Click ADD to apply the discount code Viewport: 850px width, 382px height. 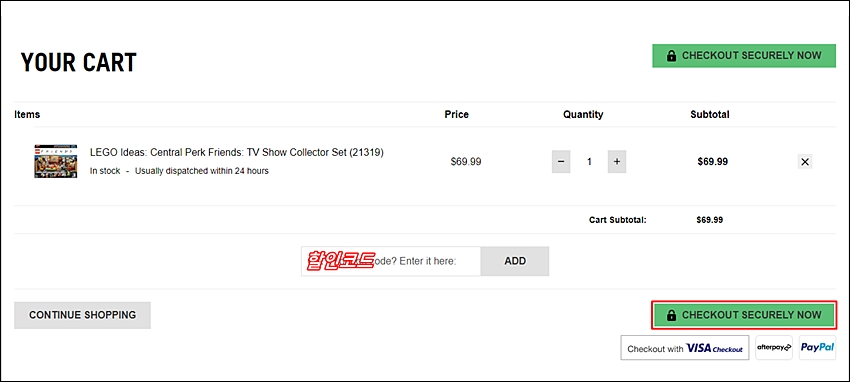pyautogui.click(x=515, y=261)
